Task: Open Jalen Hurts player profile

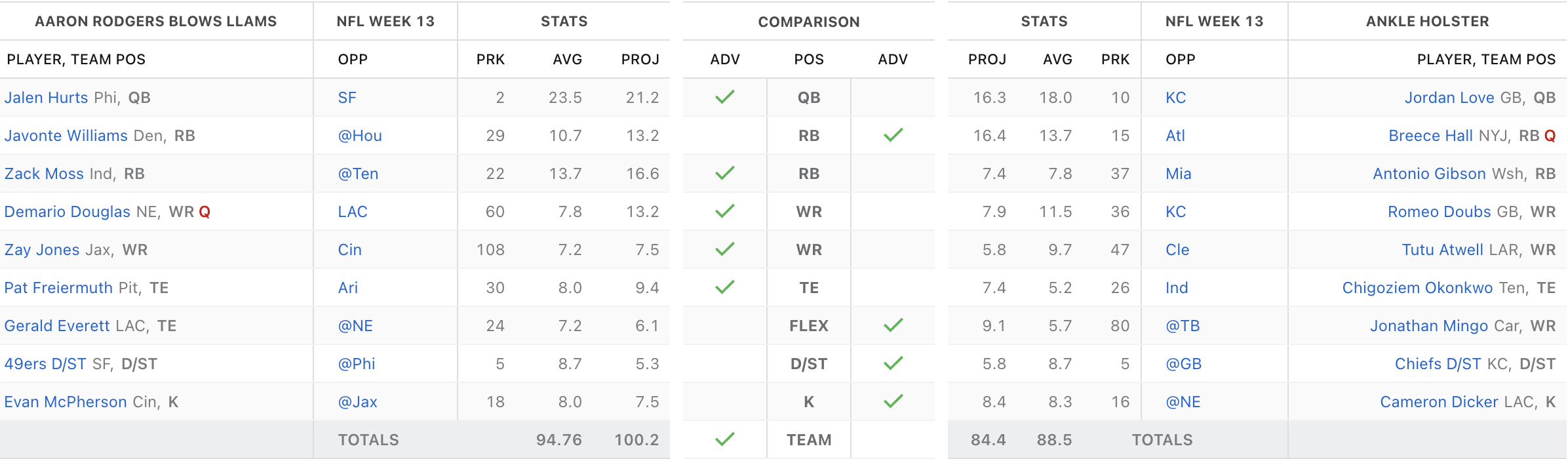Action: click(46, 98)
